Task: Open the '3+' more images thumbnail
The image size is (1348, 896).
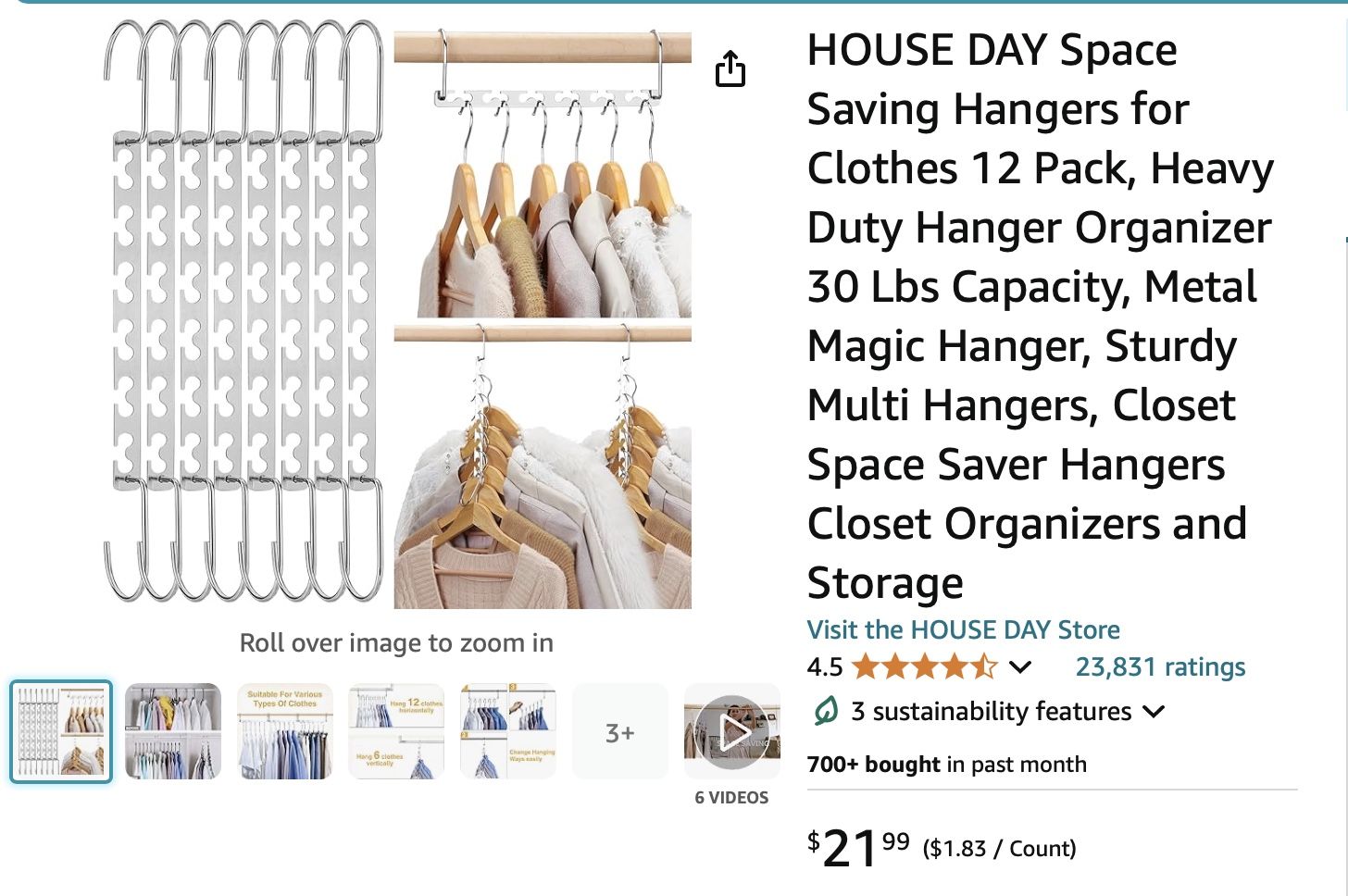Action: [620, 732]
